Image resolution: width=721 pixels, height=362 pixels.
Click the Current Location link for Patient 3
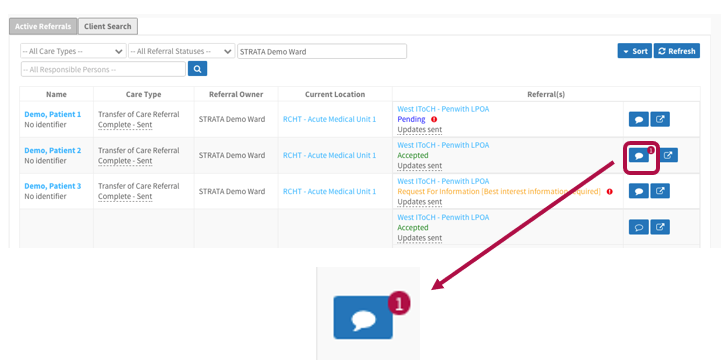click(x=329, y=191)
